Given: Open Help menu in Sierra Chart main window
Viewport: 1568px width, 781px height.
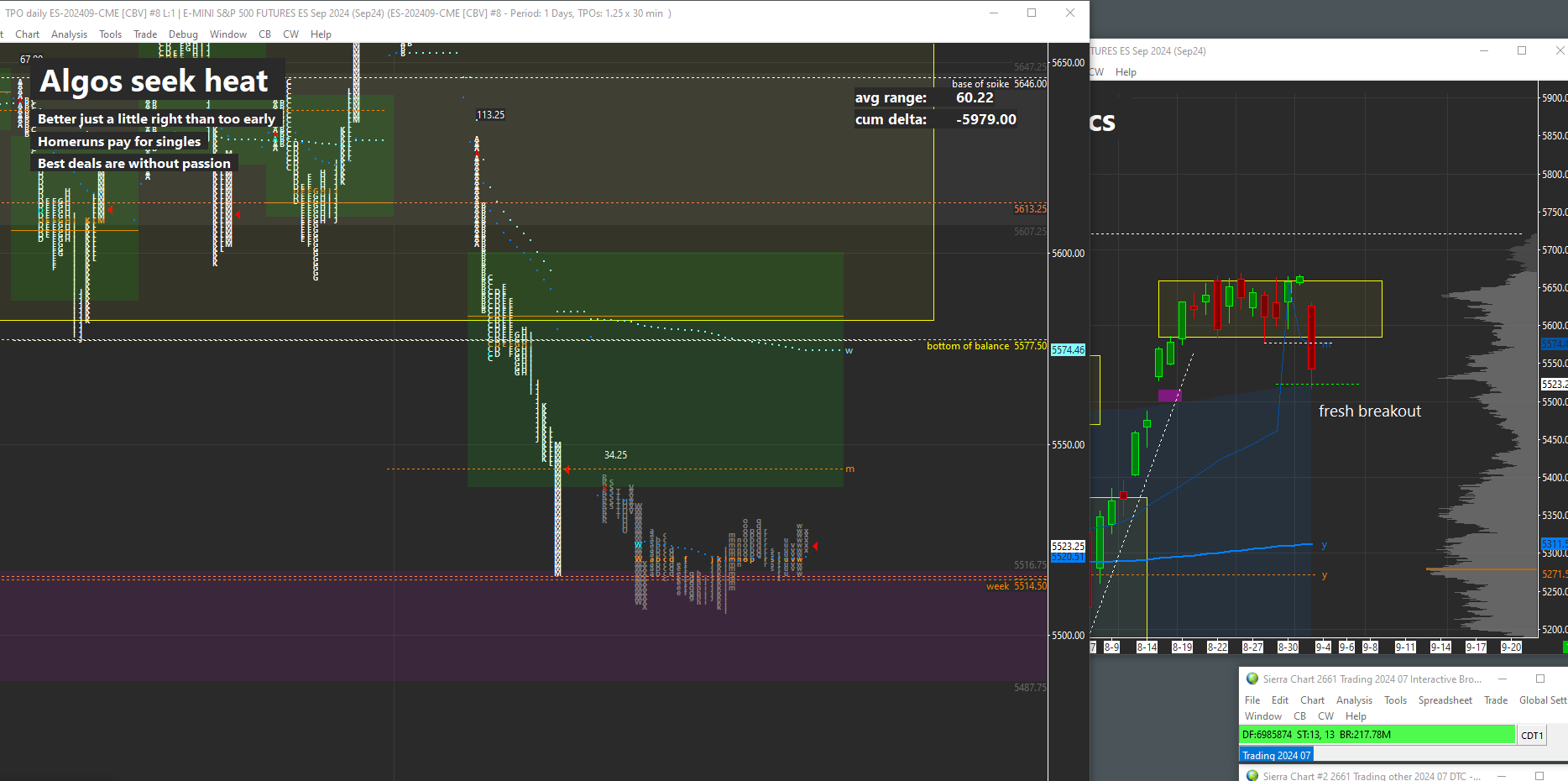Looking at the screenshot, I should pos(1356,716).
